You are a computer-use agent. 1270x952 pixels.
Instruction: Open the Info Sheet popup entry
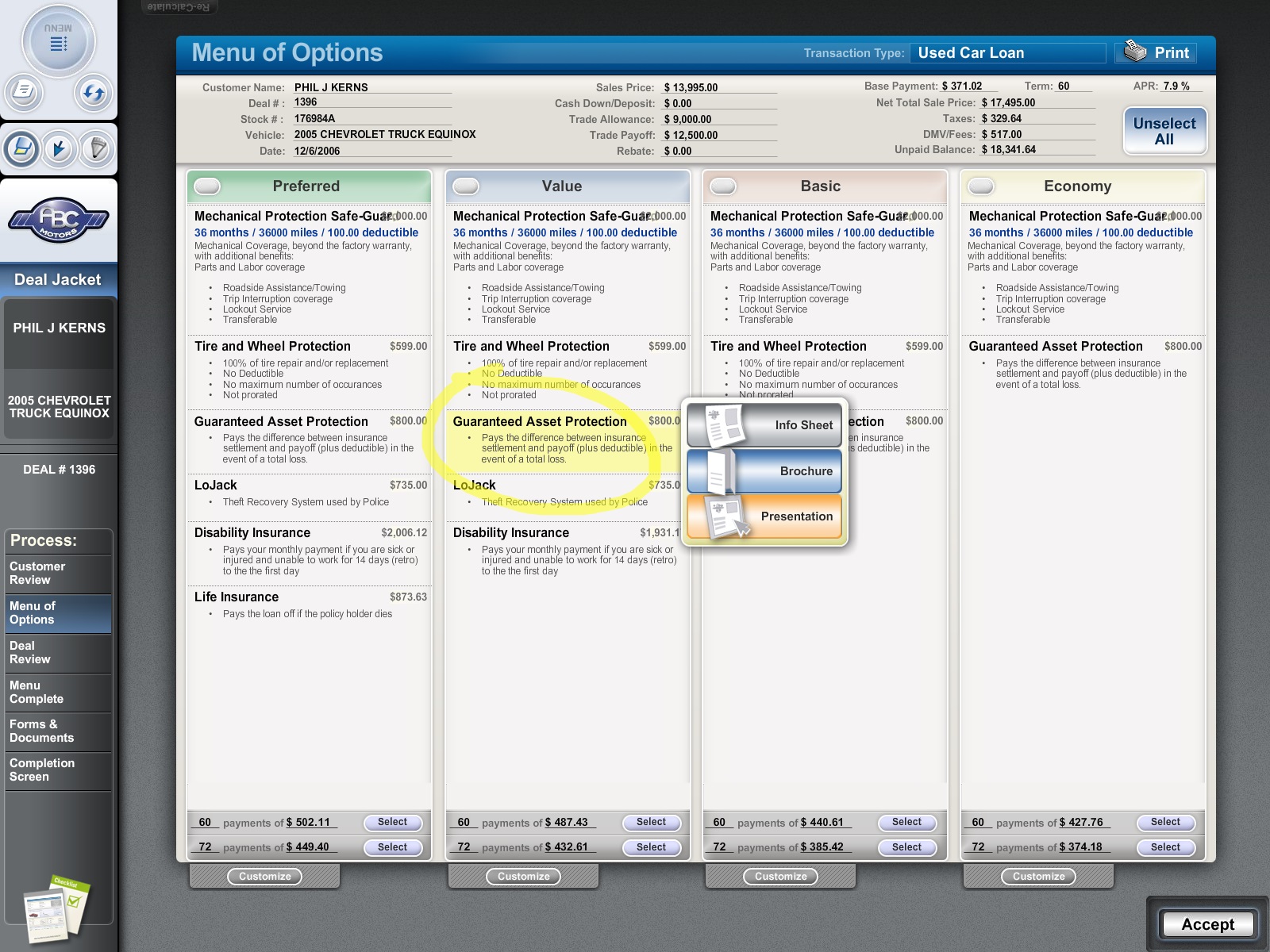(764, 425)
